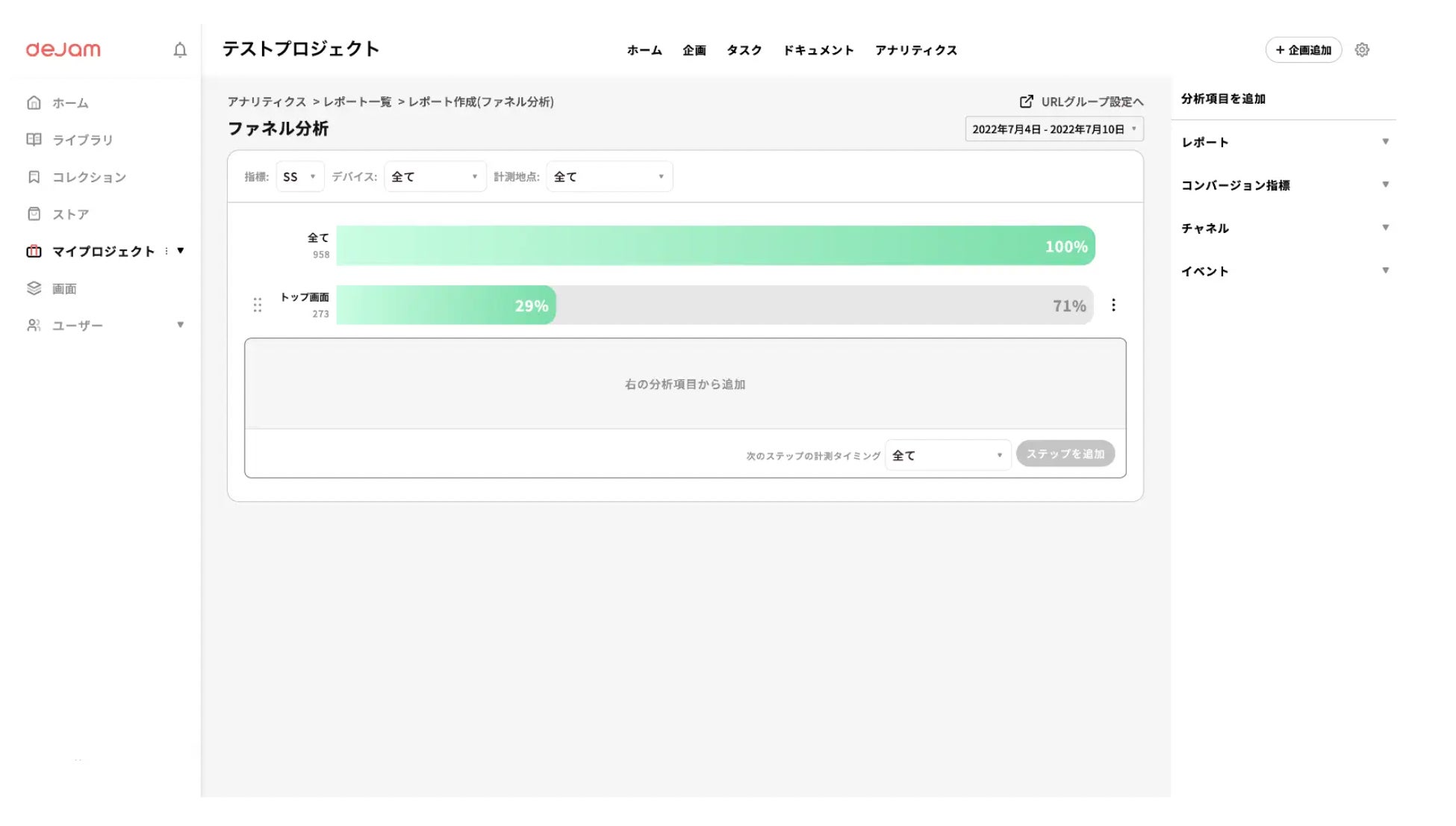1456x826 pixels.
Task: Click the screens (画面) layers icon
Action: click(x=34, y=288)
